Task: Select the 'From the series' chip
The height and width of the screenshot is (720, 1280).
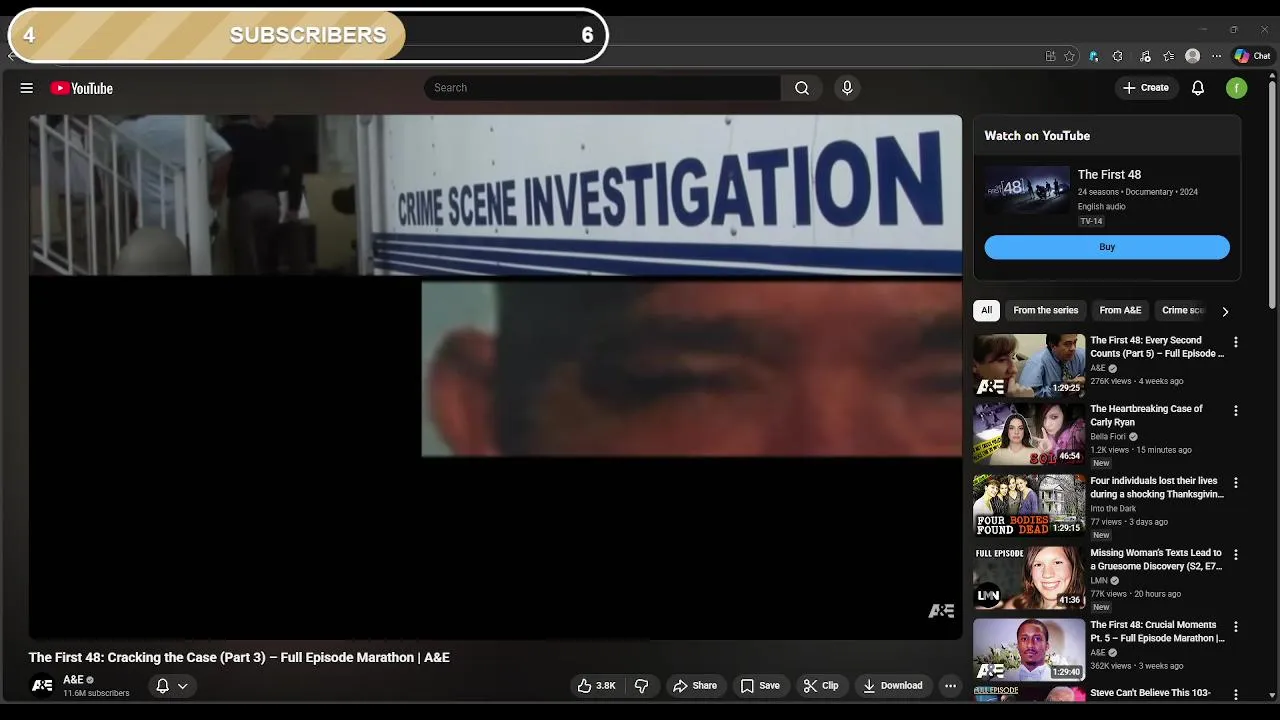Action: 1045,310
